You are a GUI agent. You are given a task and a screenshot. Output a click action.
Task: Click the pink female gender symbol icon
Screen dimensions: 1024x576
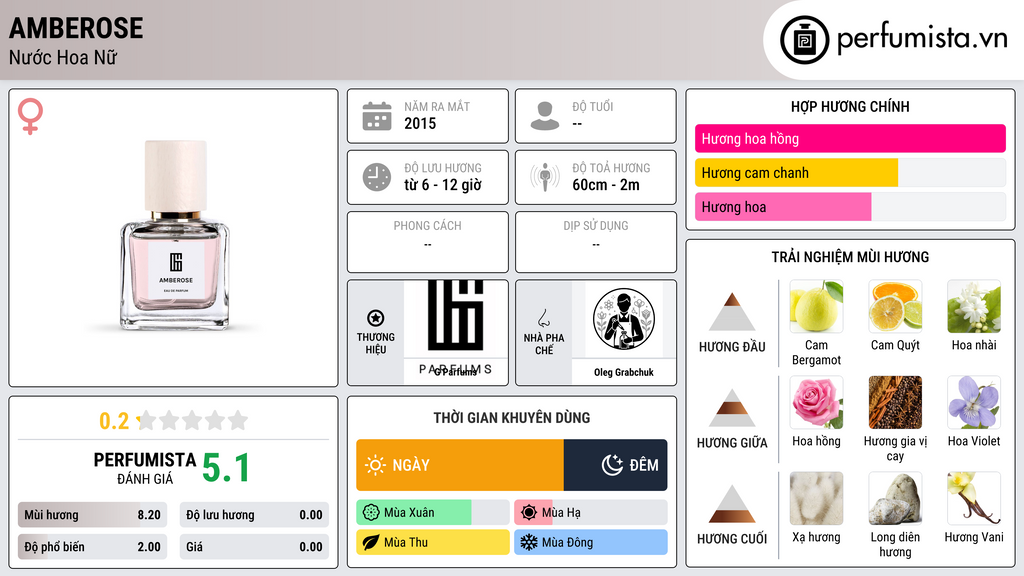(x=30, y=116)
